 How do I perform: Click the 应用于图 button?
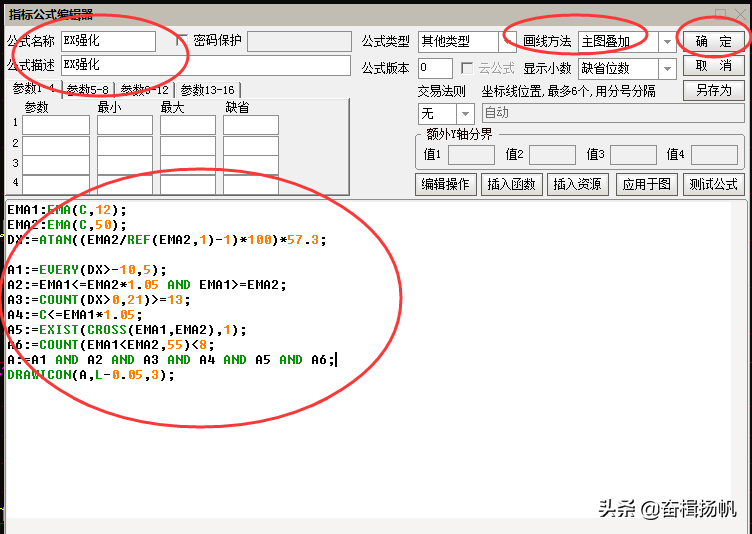646,184
